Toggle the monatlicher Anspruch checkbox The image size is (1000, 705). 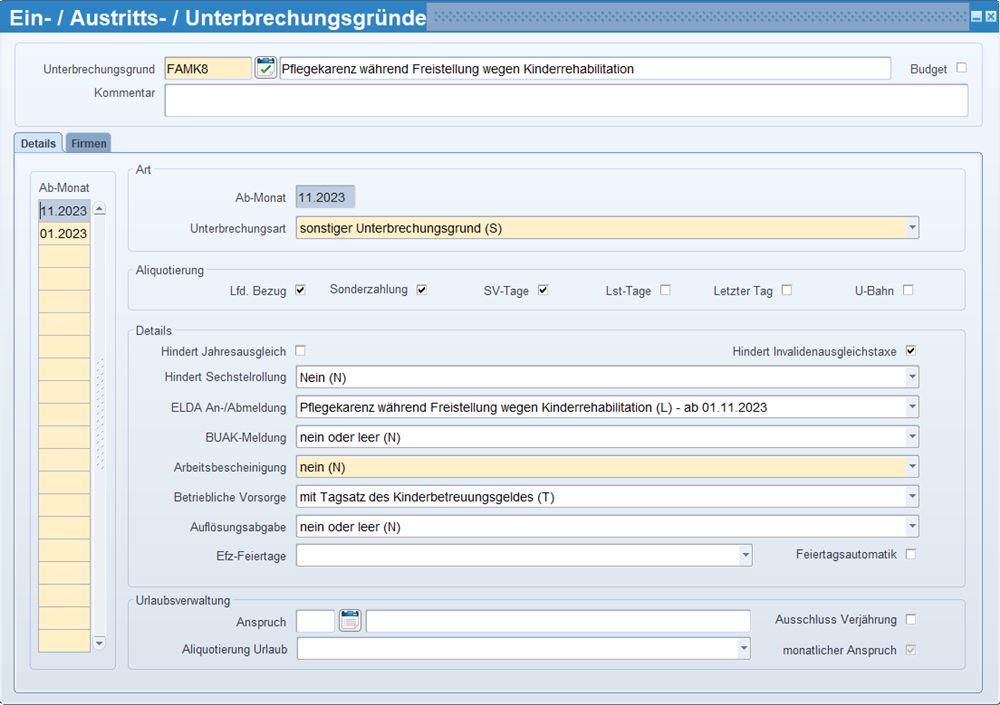pos(911,649)
